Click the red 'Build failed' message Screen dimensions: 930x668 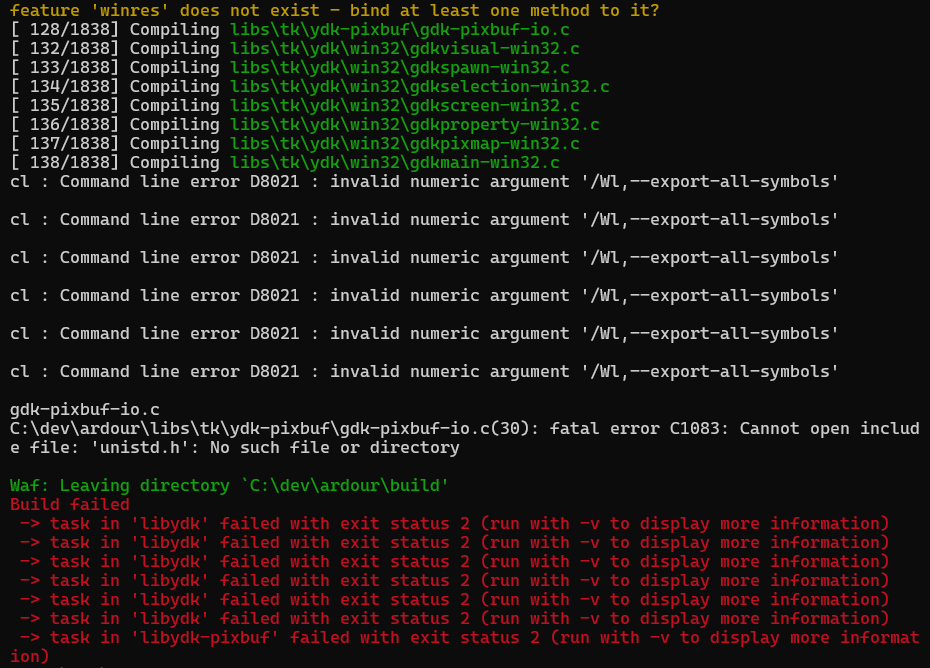point(69,504)
